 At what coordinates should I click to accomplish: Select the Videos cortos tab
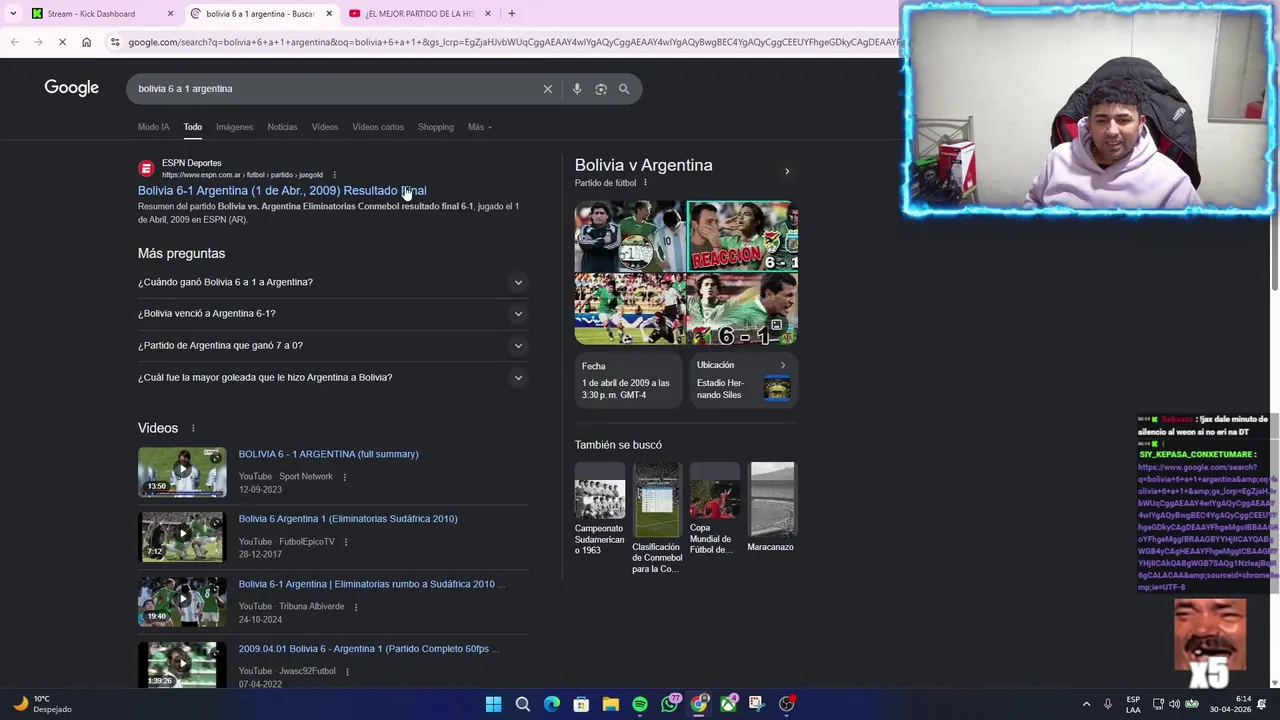378,127
